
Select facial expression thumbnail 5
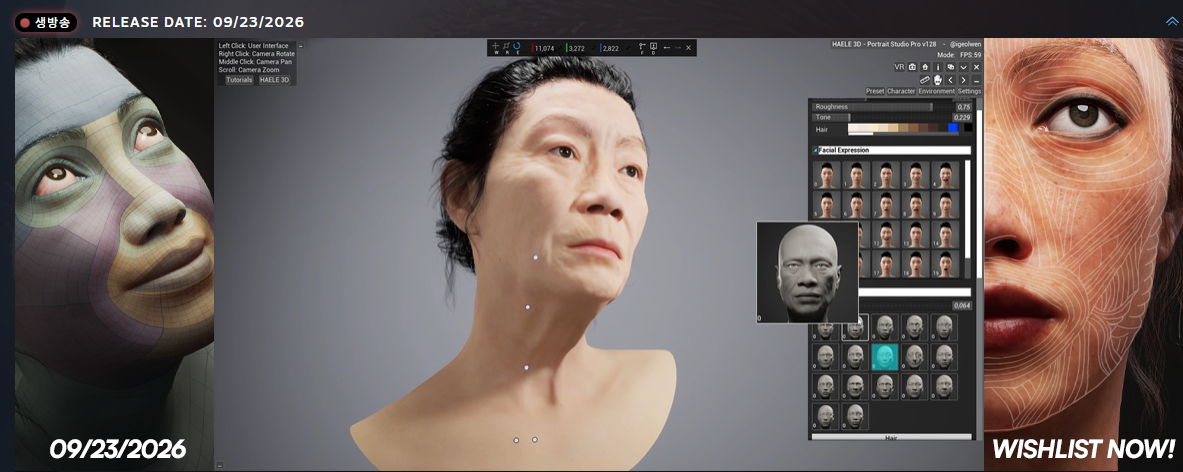[827, 204]
